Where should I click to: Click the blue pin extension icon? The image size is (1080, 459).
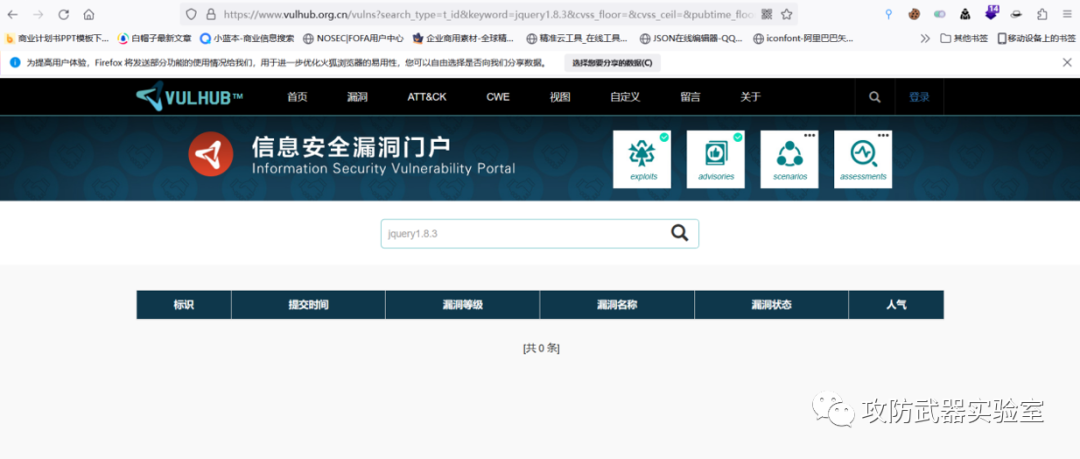889,14
